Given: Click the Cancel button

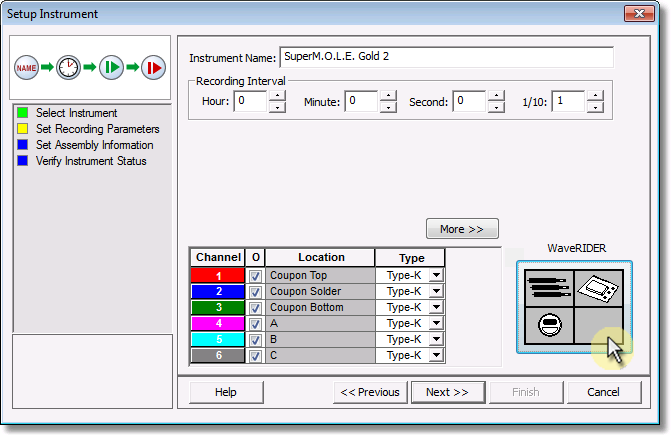Looking at the screenshot, I should pyautogui.click(x=604, y=392).
